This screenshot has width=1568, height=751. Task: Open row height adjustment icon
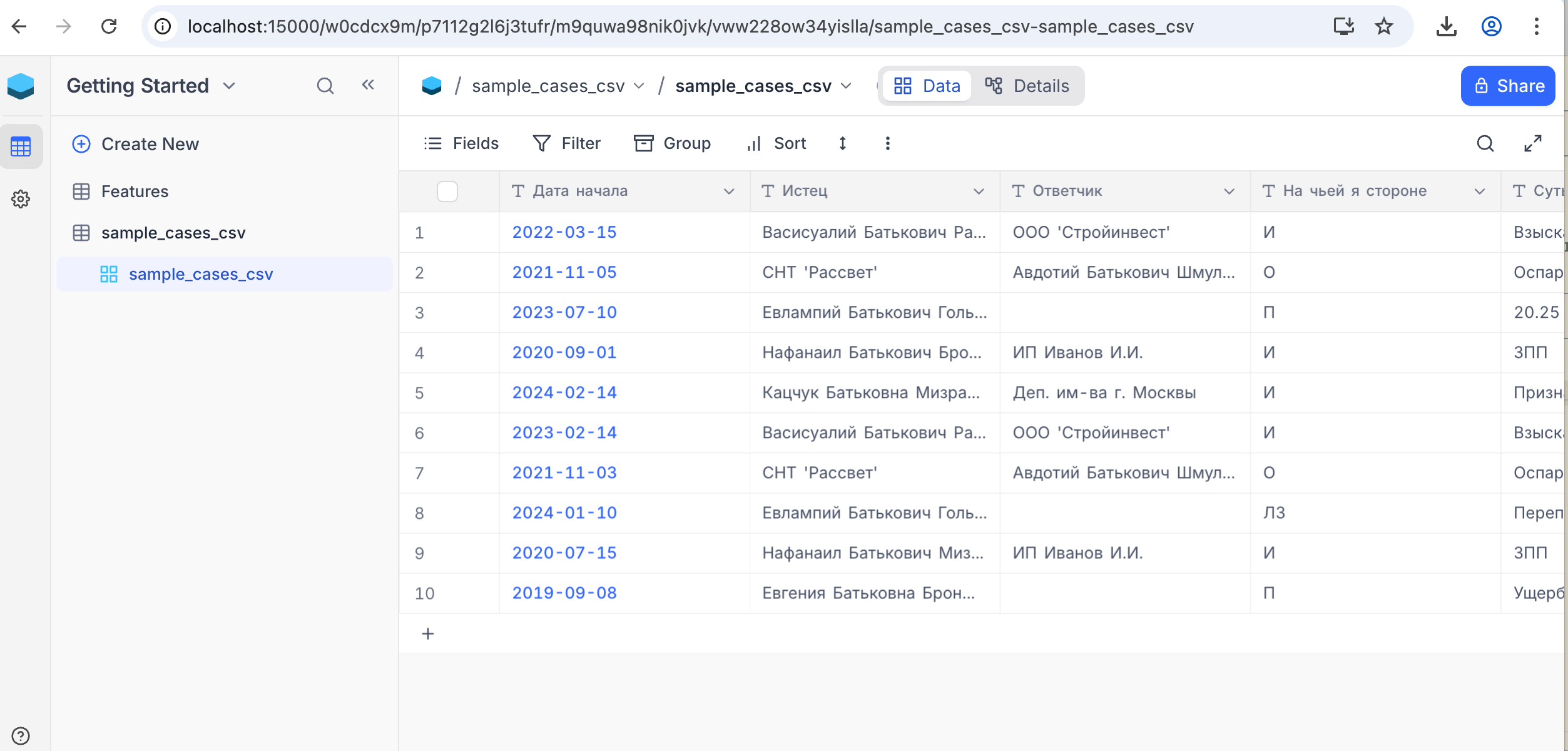pyautogui.click(x=843, y=143)
